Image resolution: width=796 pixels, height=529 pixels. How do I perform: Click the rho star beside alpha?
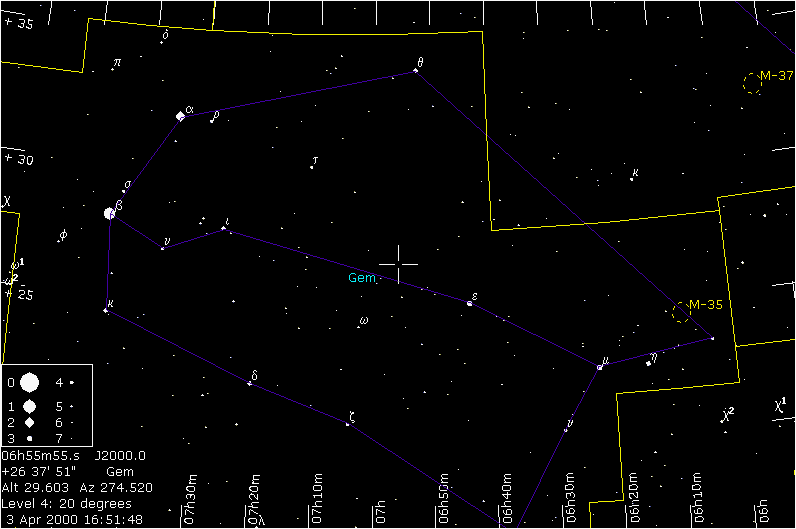click(x=211, y=121)
